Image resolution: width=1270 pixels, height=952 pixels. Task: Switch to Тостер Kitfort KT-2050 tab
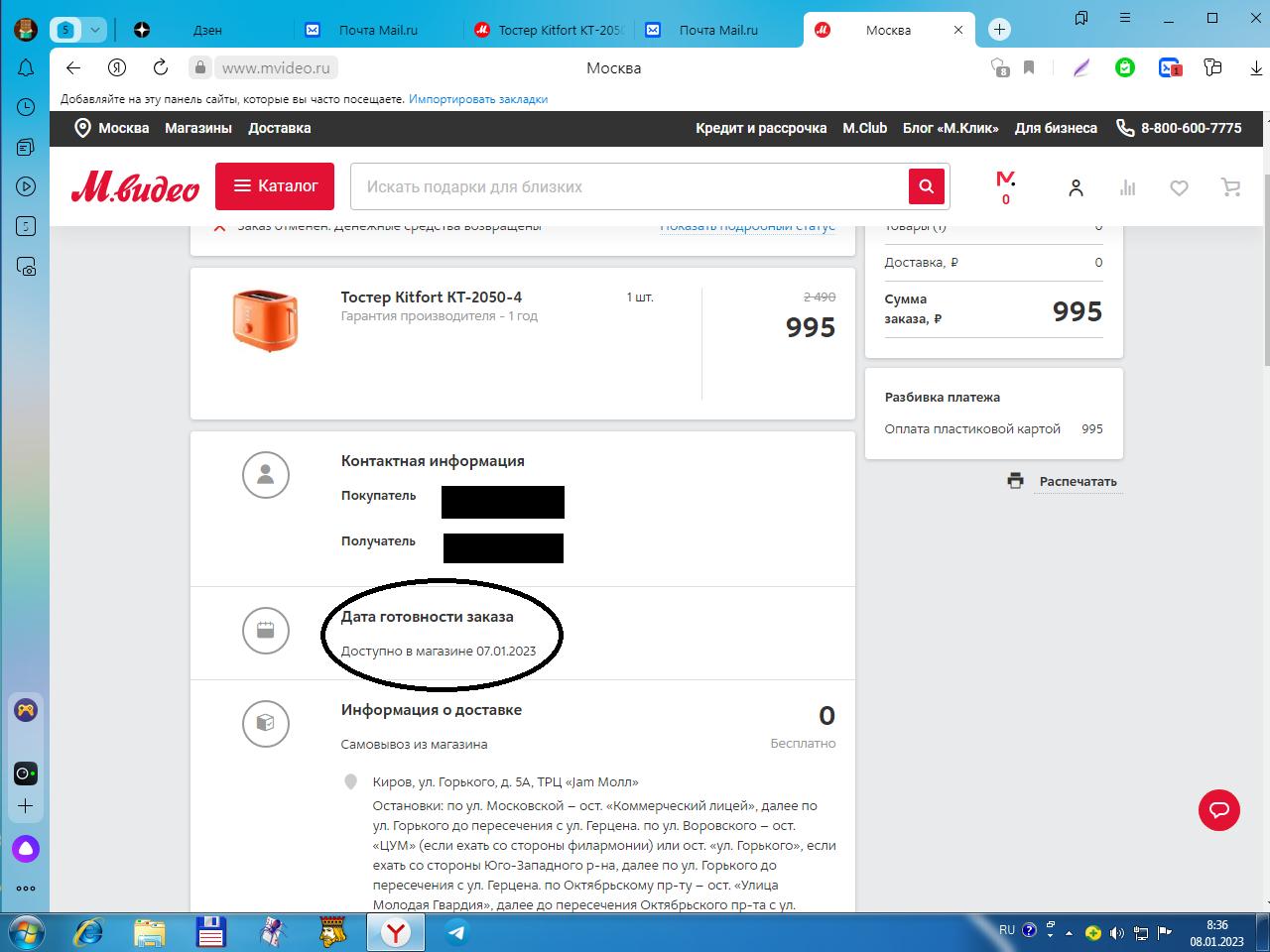[551, 30]
